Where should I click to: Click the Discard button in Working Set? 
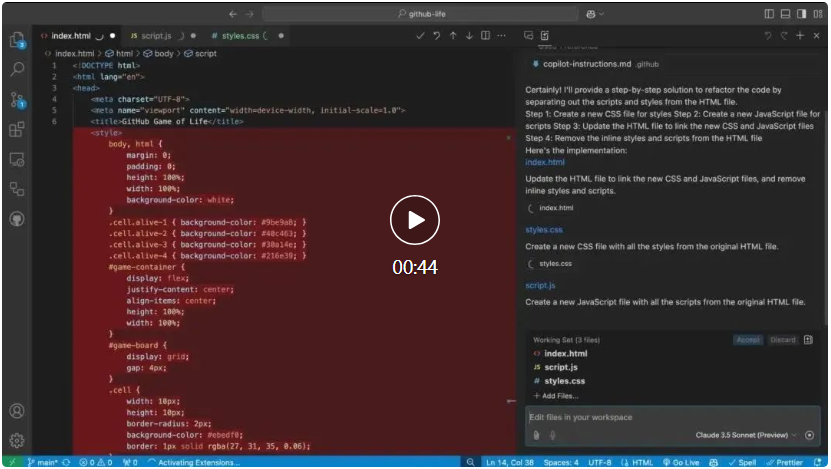pos(782,340)
